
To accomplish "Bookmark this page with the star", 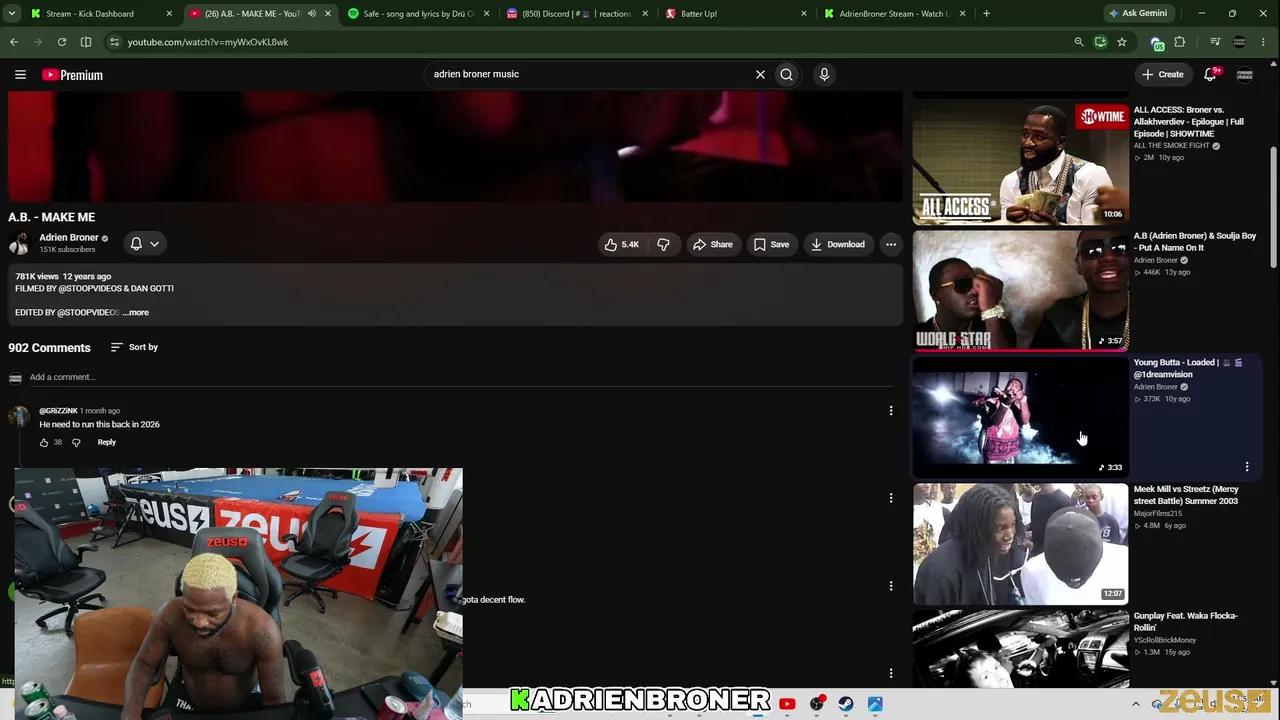I will point(1122,42).
